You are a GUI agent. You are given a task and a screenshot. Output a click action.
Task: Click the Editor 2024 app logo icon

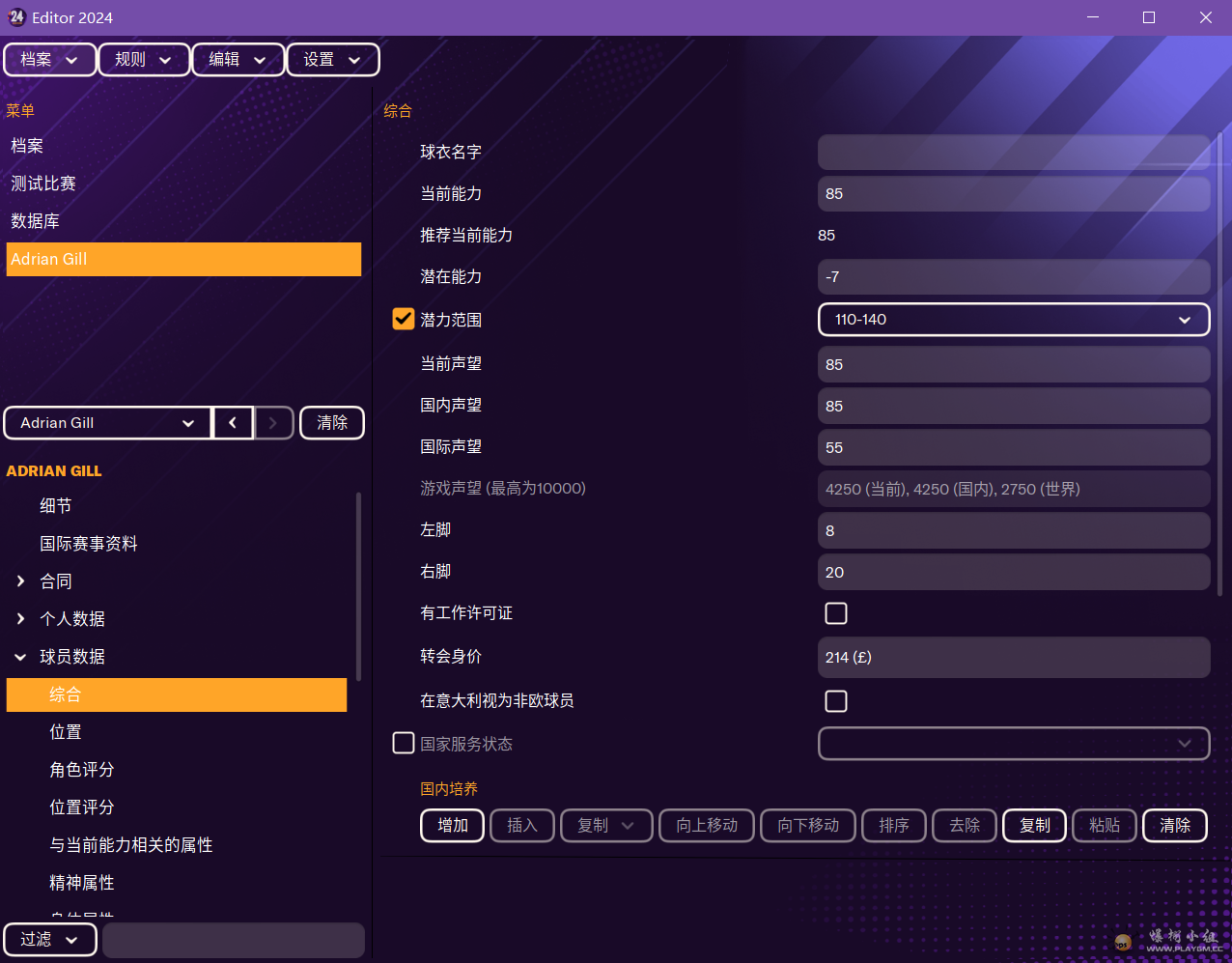pyautogui.click(x=16, y=17)
